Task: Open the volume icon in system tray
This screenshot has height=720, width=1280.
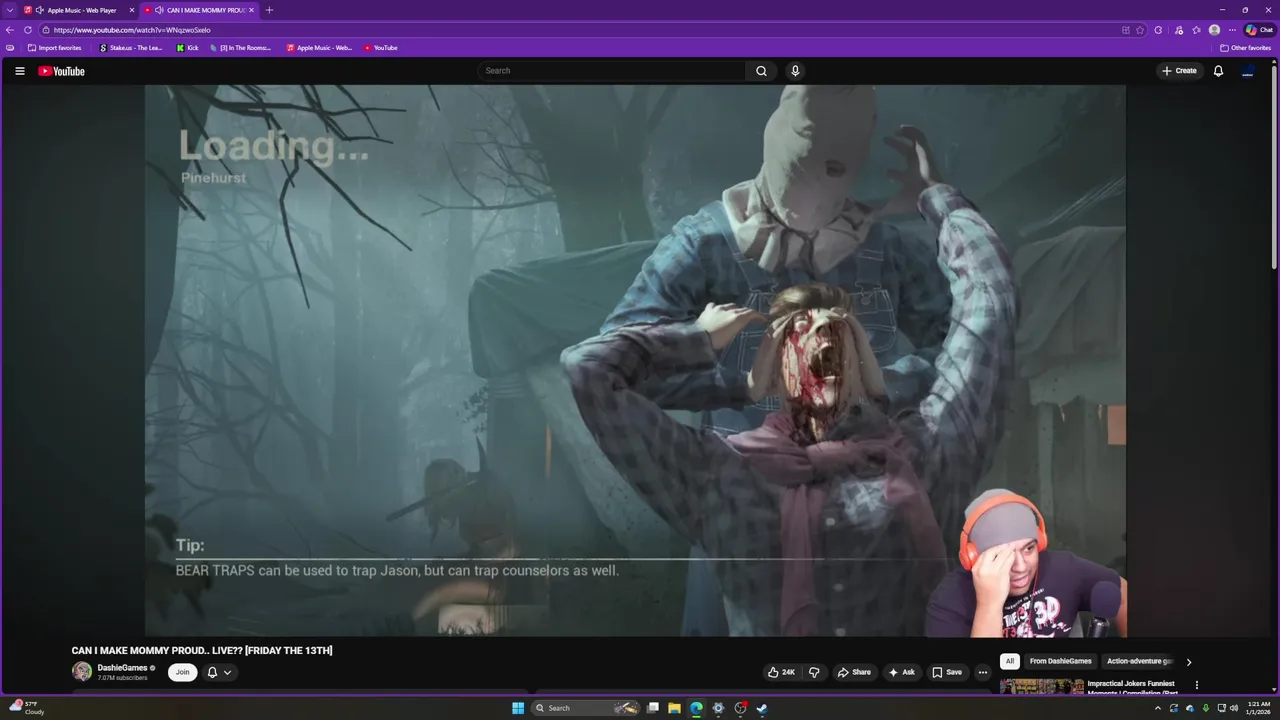Action: click(x=1234, y=708)
